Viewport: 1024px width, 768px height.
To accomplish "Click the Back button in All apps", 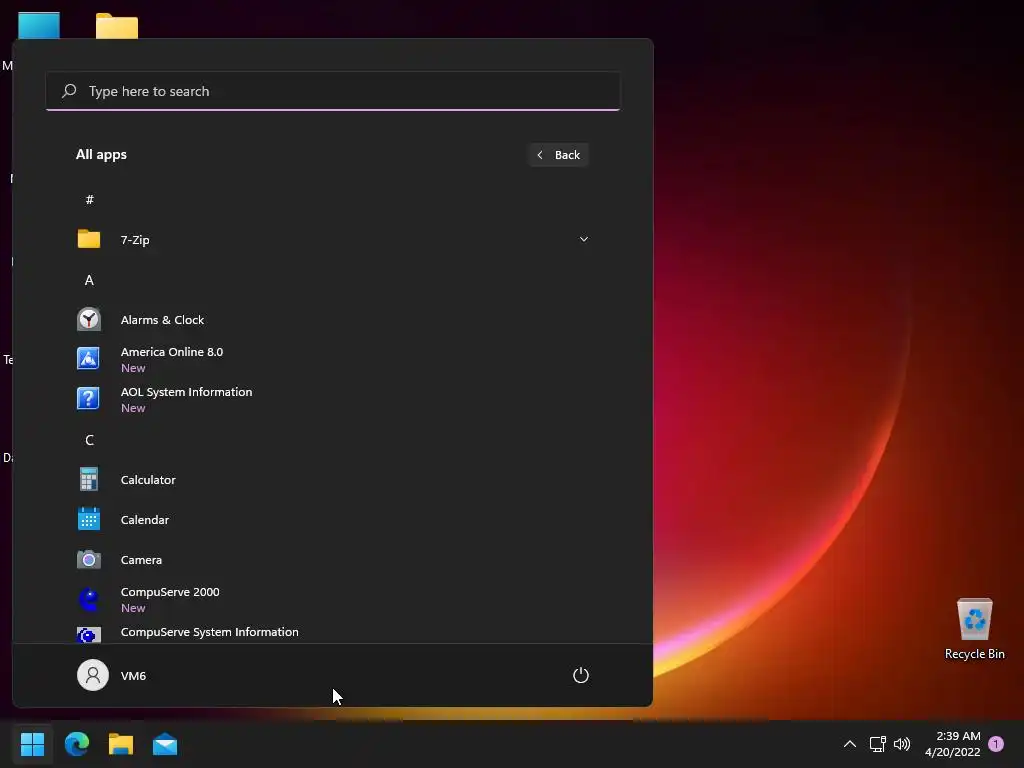I will pyautogui.click(x=558, y=155).
